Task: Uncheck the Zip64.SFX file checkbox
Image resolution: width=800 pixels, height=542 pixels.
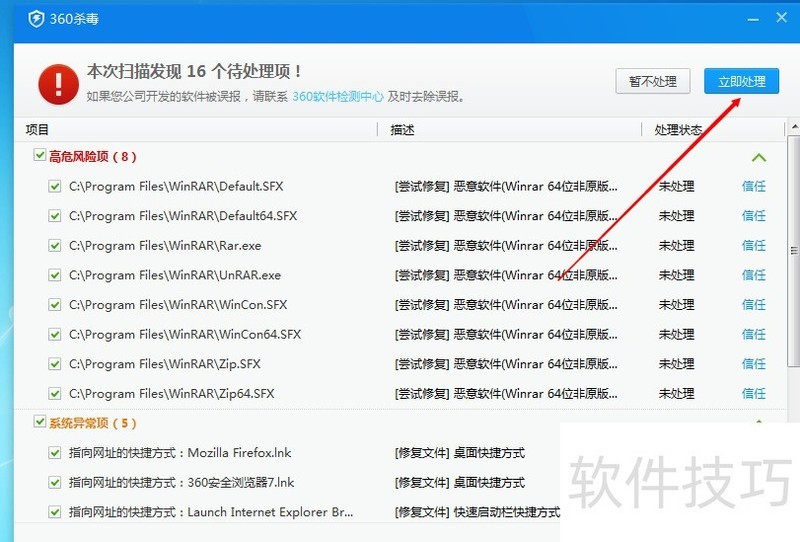Action: tap(55, 394)
